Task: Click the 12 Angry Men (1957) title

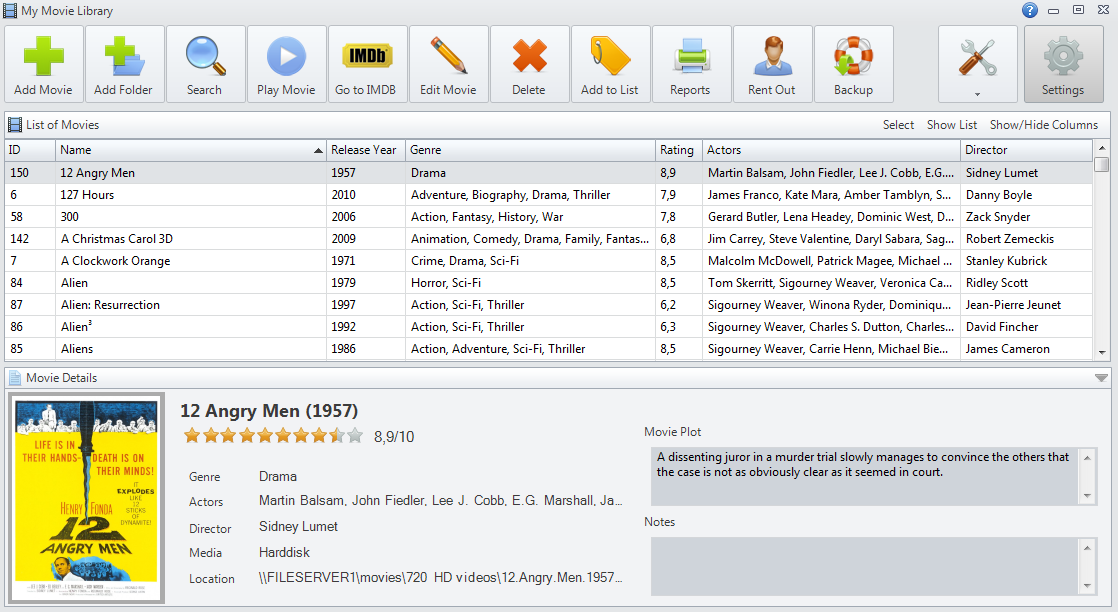Action: [x=269, y=412]
